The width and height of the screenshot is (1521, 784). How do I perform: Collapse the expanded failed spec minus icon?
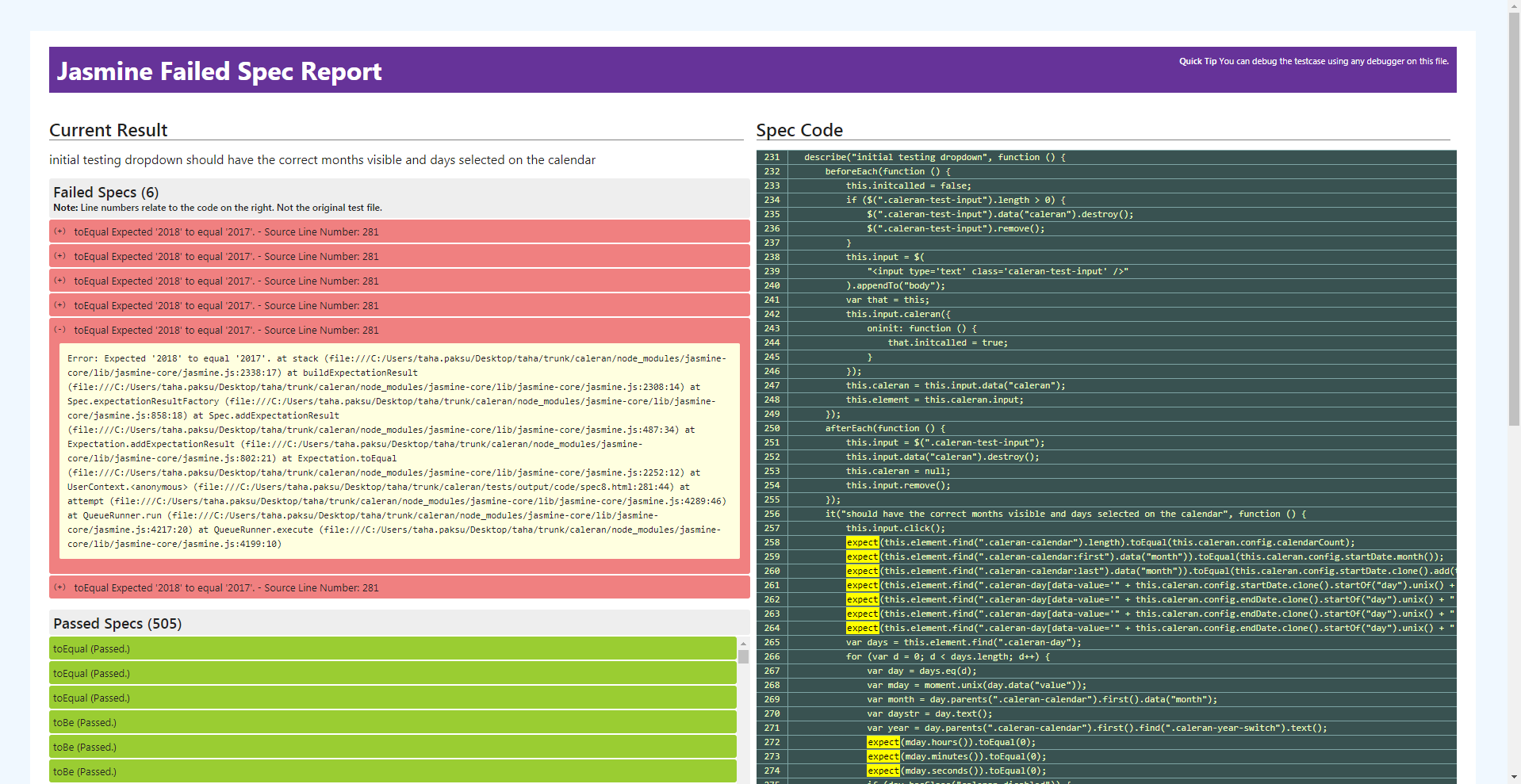click(59, 330)
